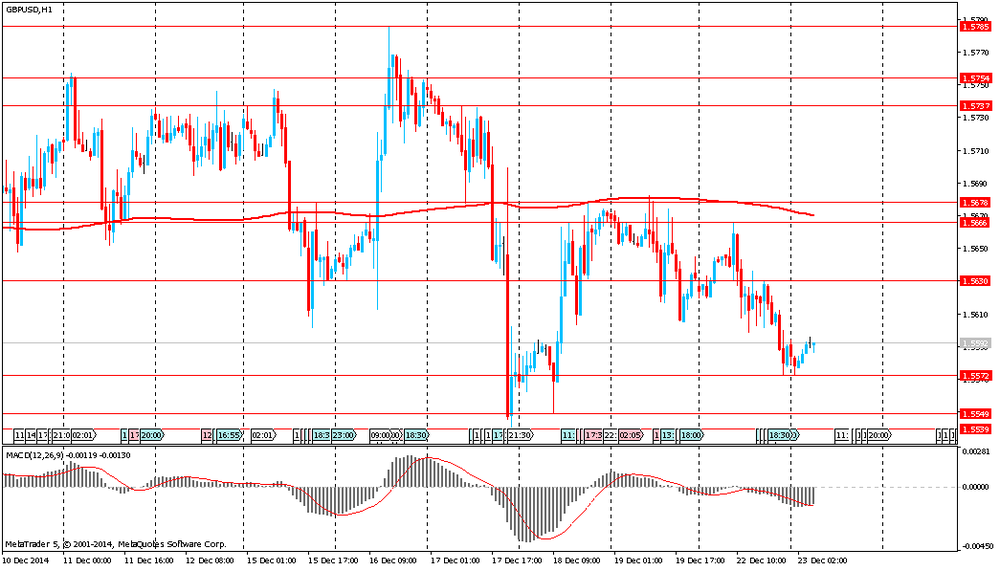Click the pink 02:05 event flag

click(x=630, y=436)
